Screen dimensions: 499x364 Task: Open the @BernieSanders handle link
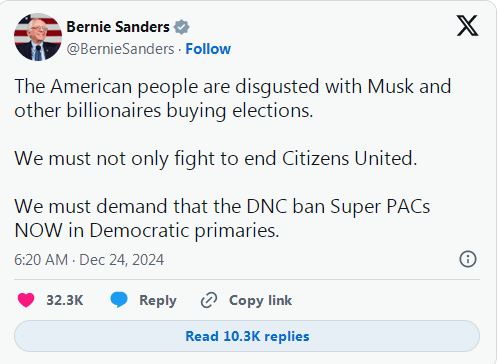coord(120,49)
